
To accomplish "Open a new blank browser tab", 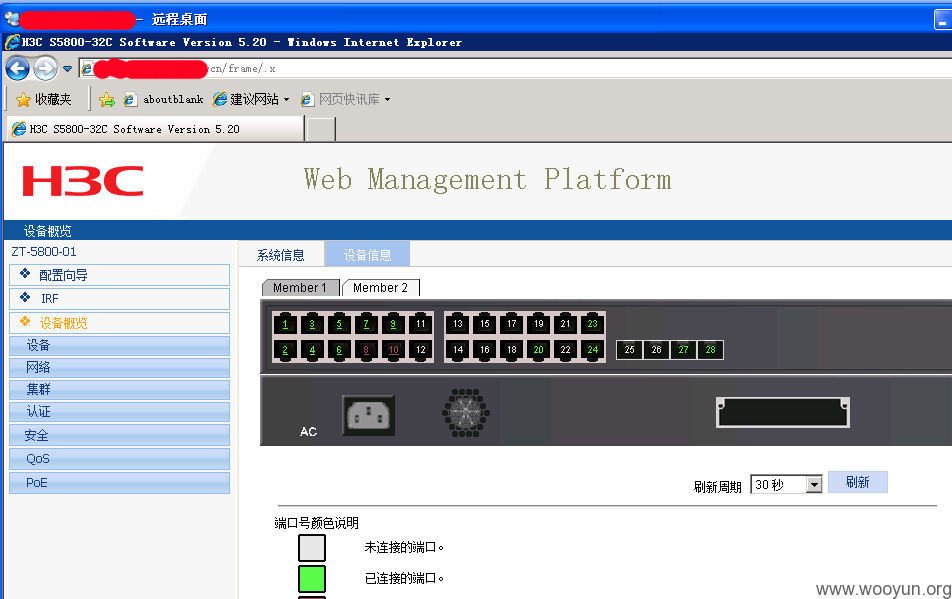I will pyautogui.click(x=321, y=129).
